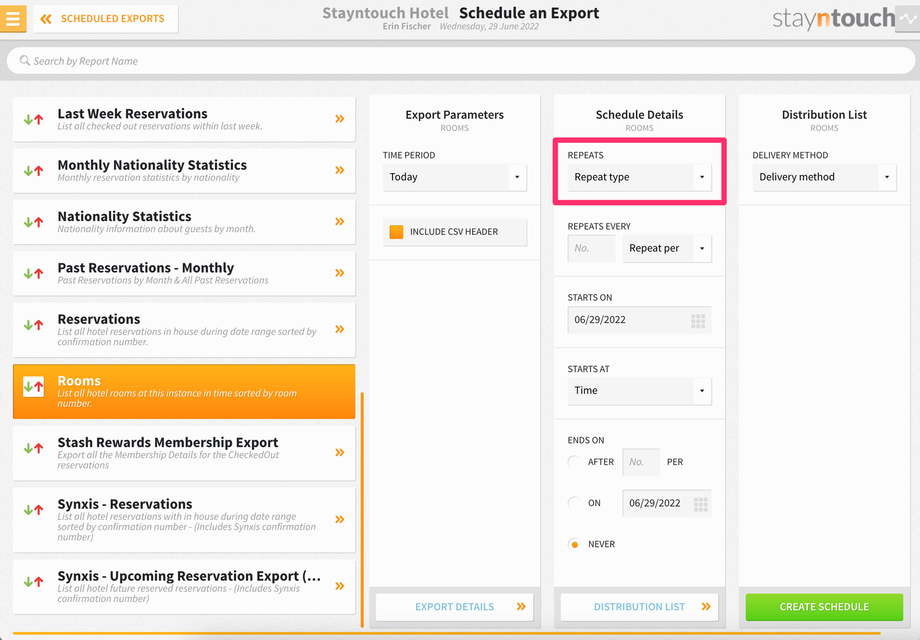Screen dimensions: 920x640
Task: Click the Distribution List button
Action: click(x=640, y=607)
